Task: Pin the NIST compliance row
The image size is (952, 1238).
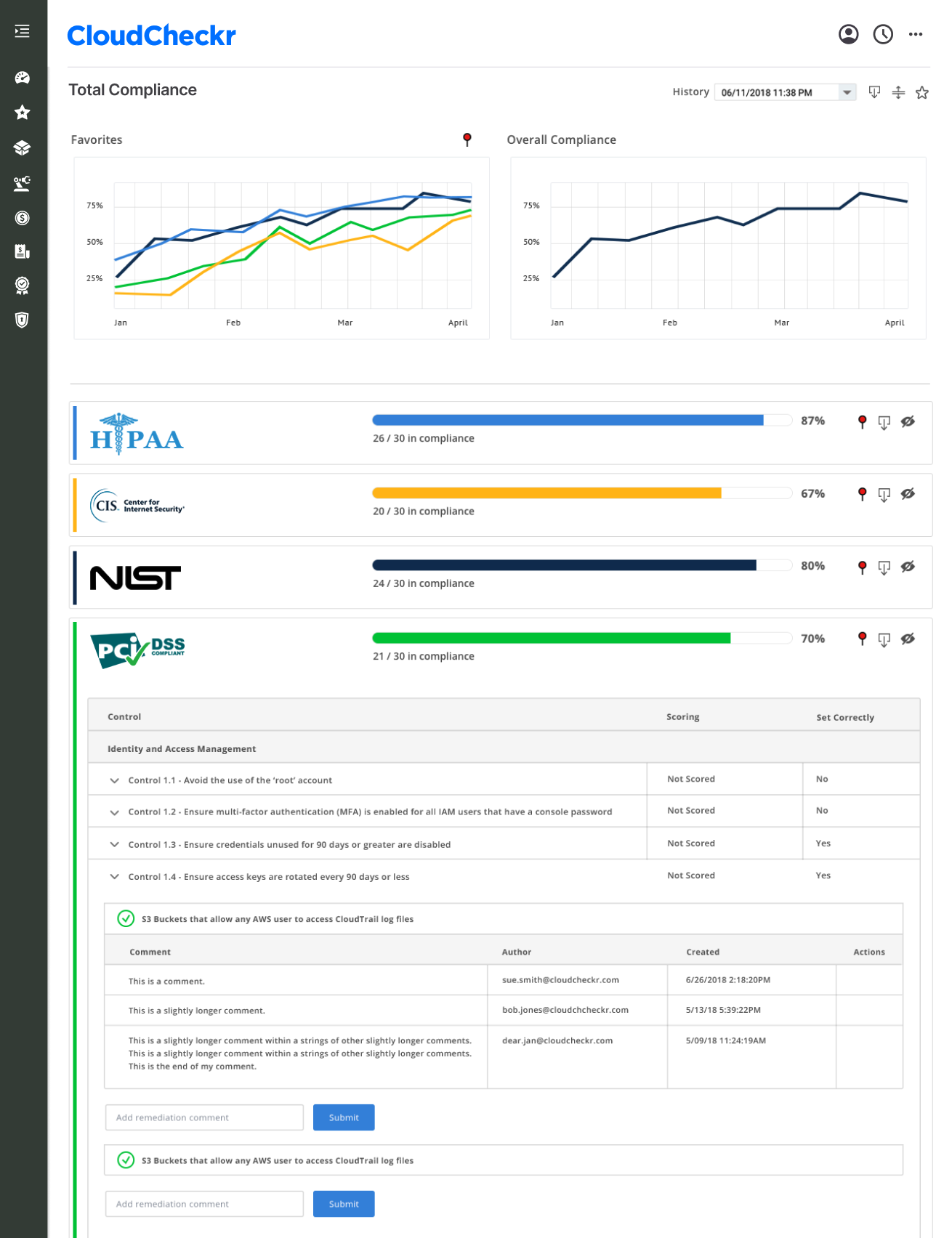Action: [x=862, y=567]
